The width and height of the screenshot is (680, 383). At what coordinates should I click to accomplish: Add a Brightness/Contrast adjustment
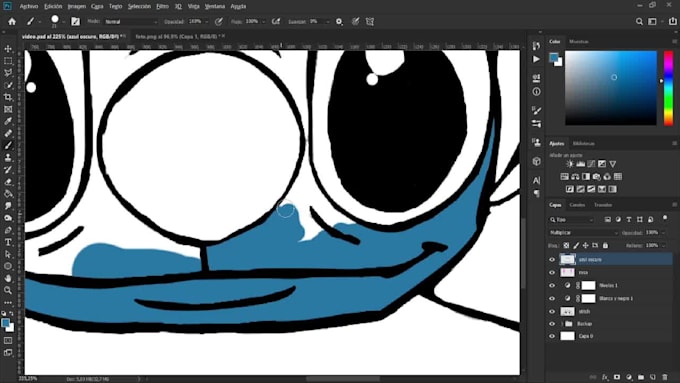tap(570, 164)
